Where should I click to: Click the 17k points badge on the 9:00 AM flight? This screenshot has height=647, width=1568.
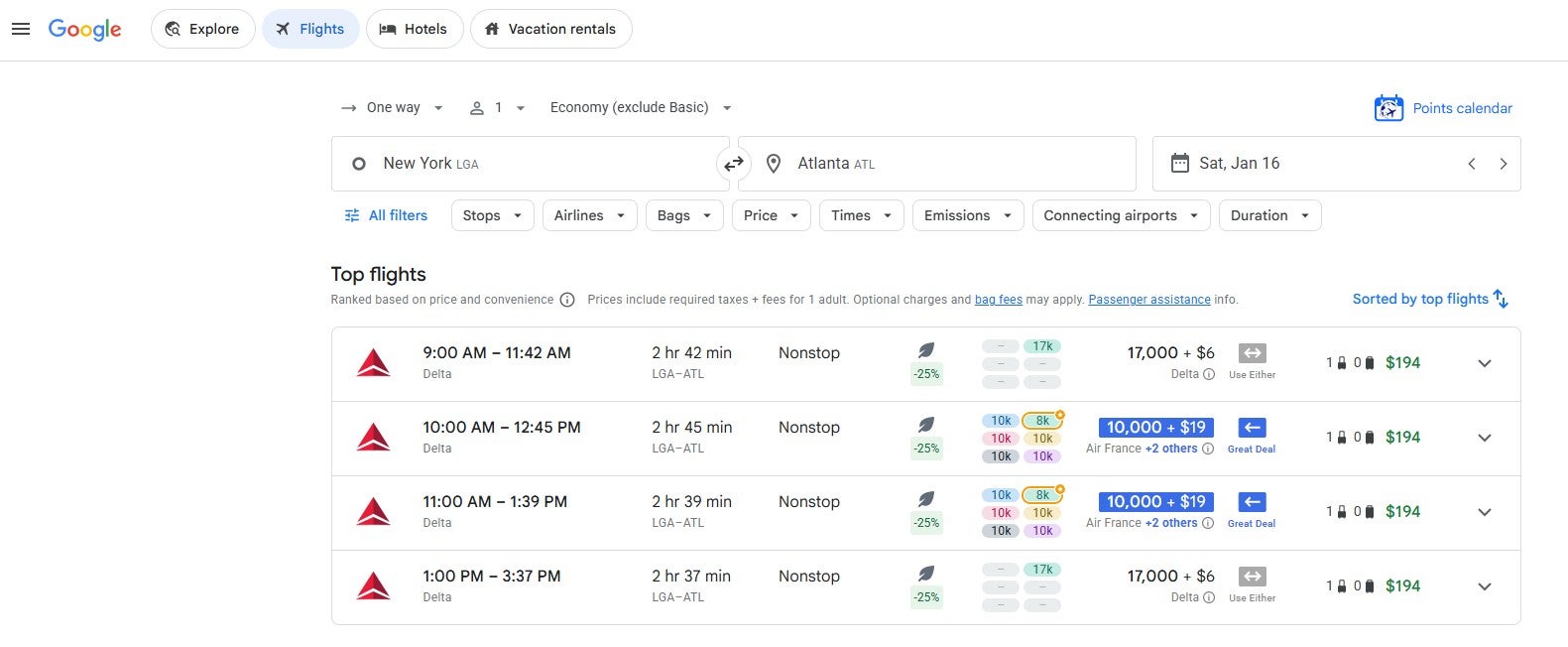coord(1042,346)
